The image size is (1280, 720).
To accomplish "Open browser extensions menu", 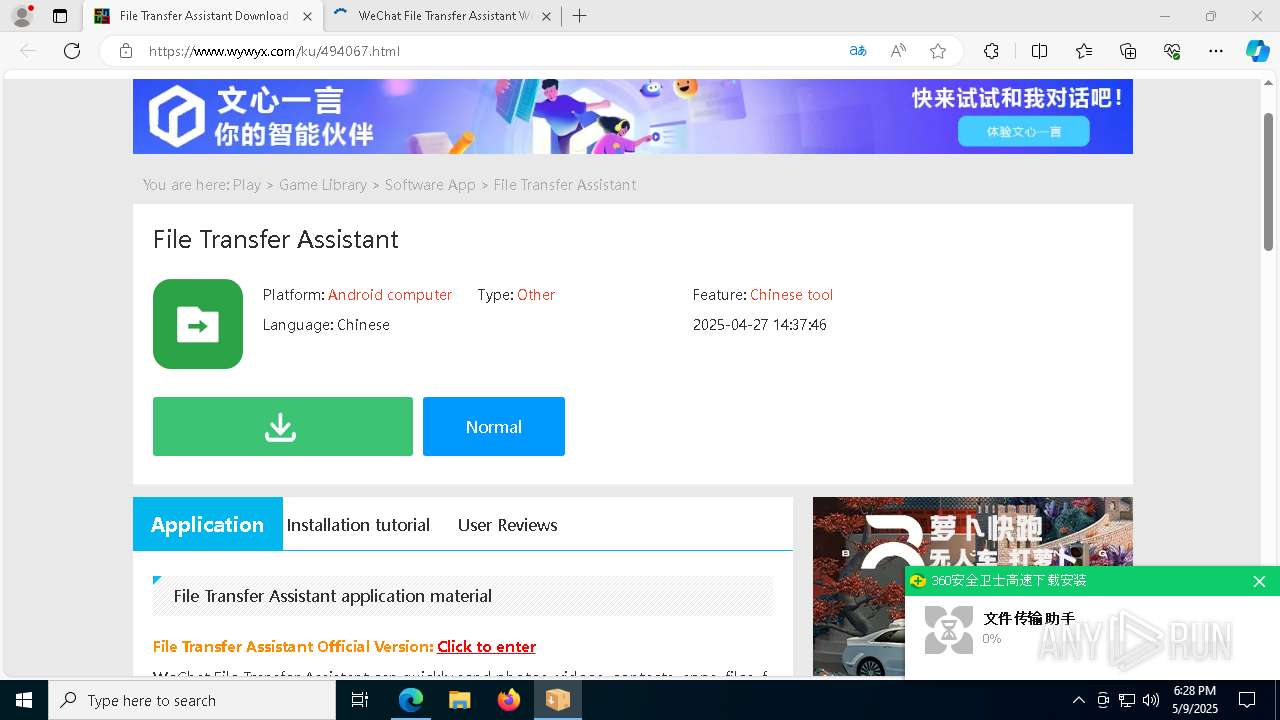I will point(991,51).
